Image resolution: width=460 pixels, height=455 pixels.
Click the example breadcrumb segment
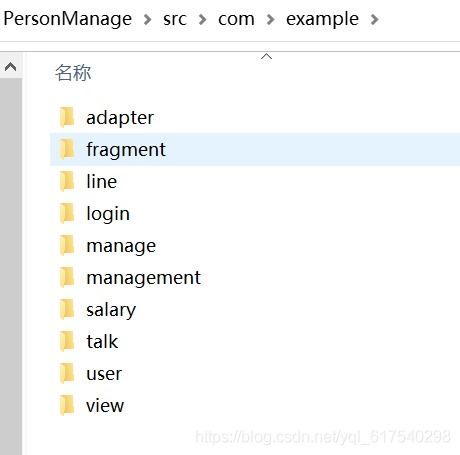[x=322, y=19]
